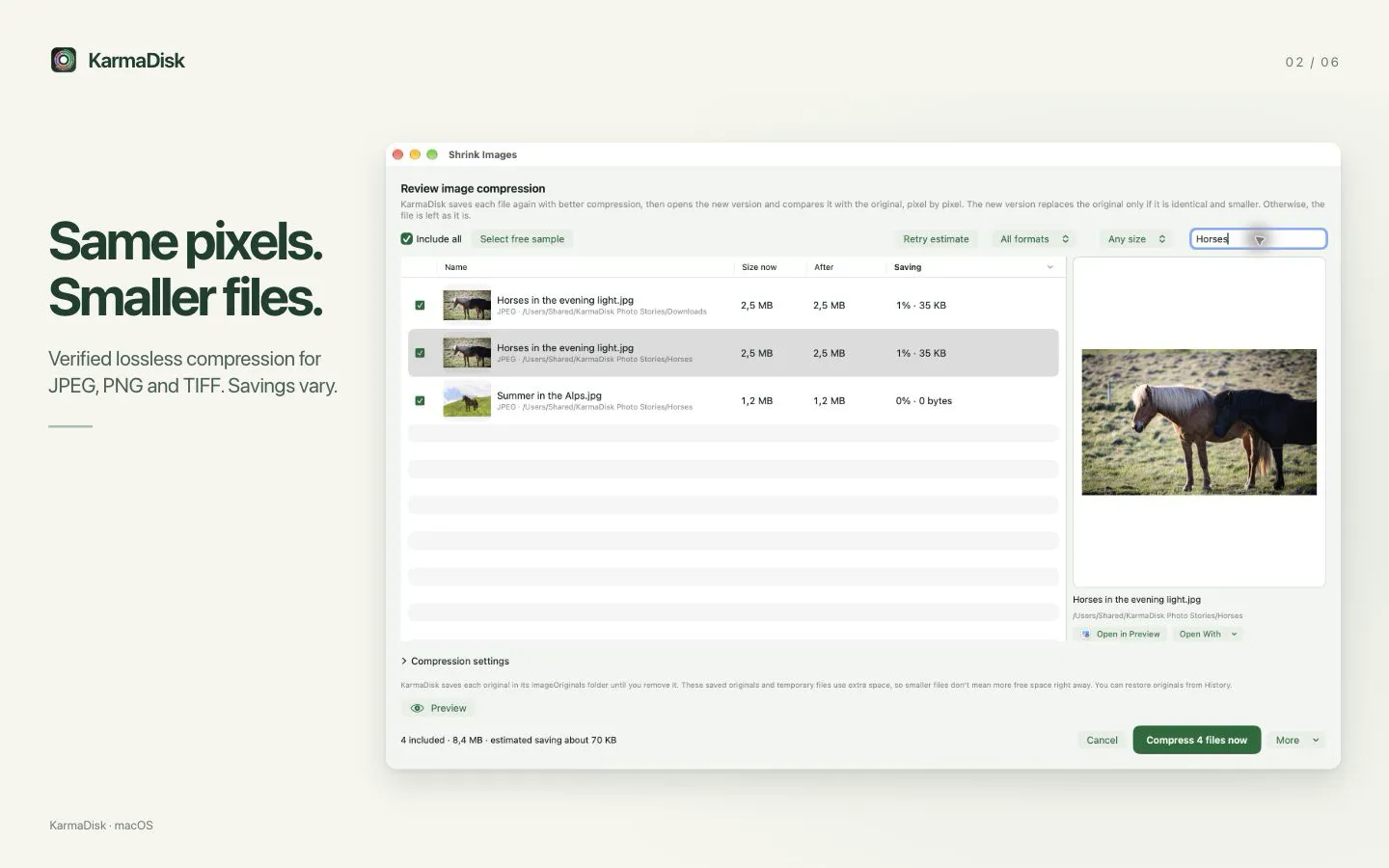Uncheck the Horses file in Downloads folder
Screen dimensions: 1389x868
[x=420, y=305]
